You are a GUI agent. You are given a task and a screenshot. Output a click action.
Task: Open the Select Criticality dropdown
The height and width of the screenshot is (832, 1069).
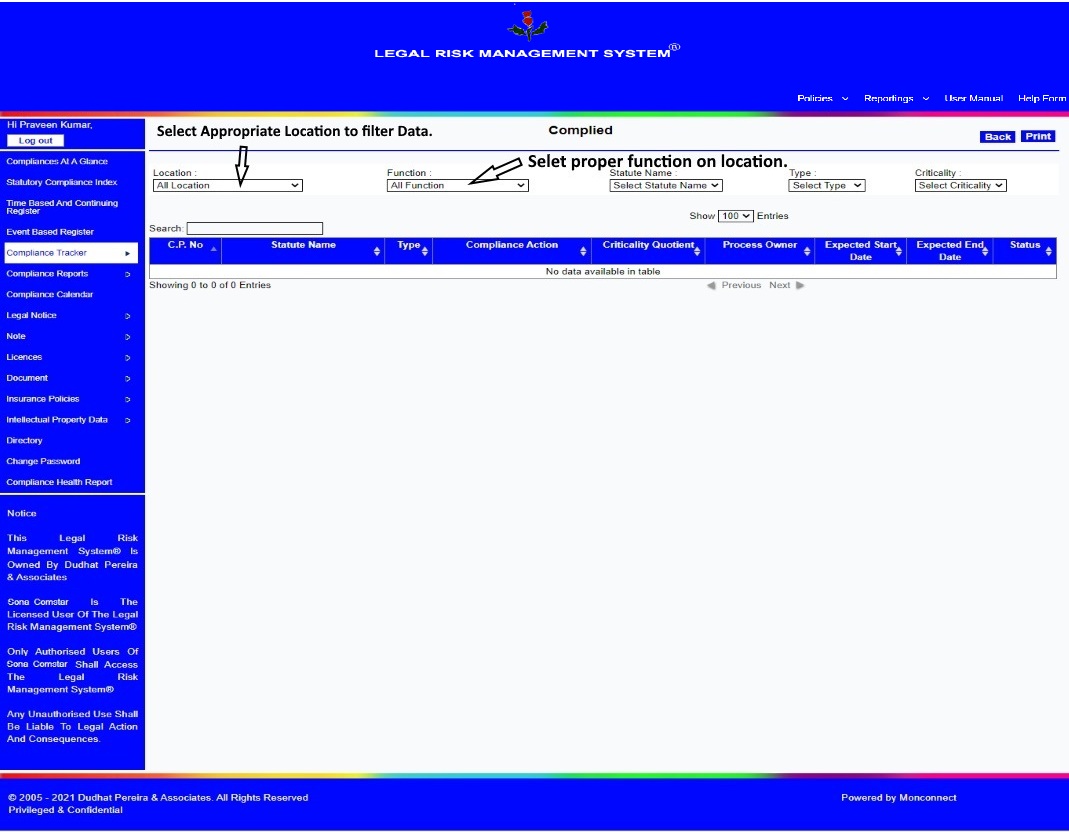pyautogui.click(x=960, y=185)
